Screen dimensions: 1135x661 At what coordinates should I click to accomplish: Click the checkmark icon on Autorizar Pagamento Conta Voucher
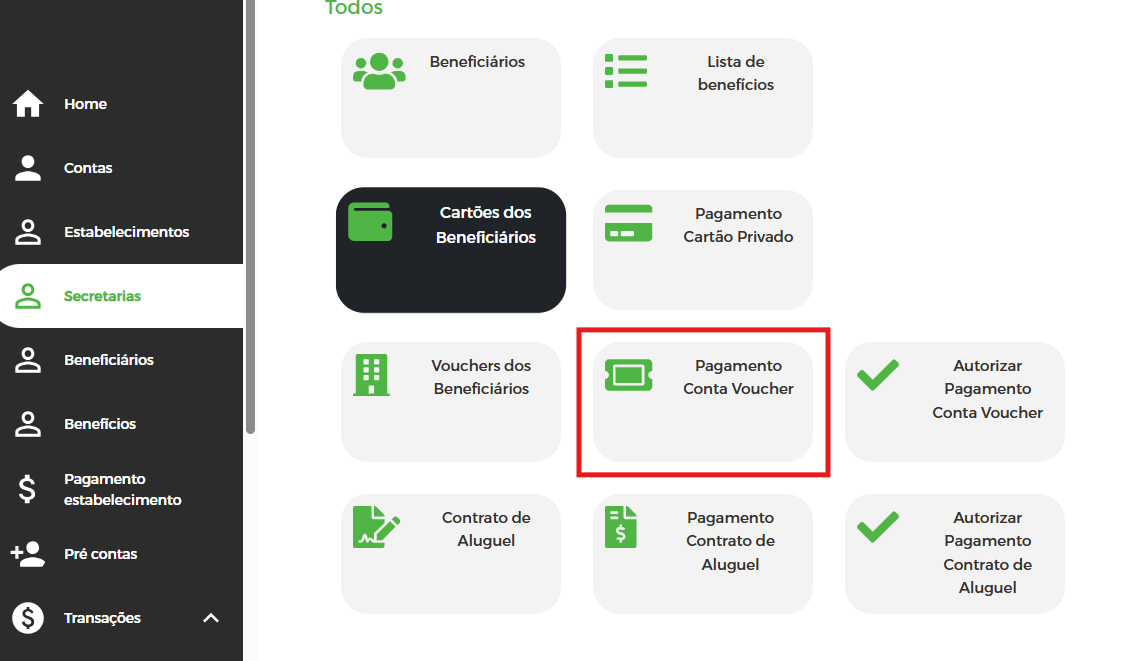[878, 375]
